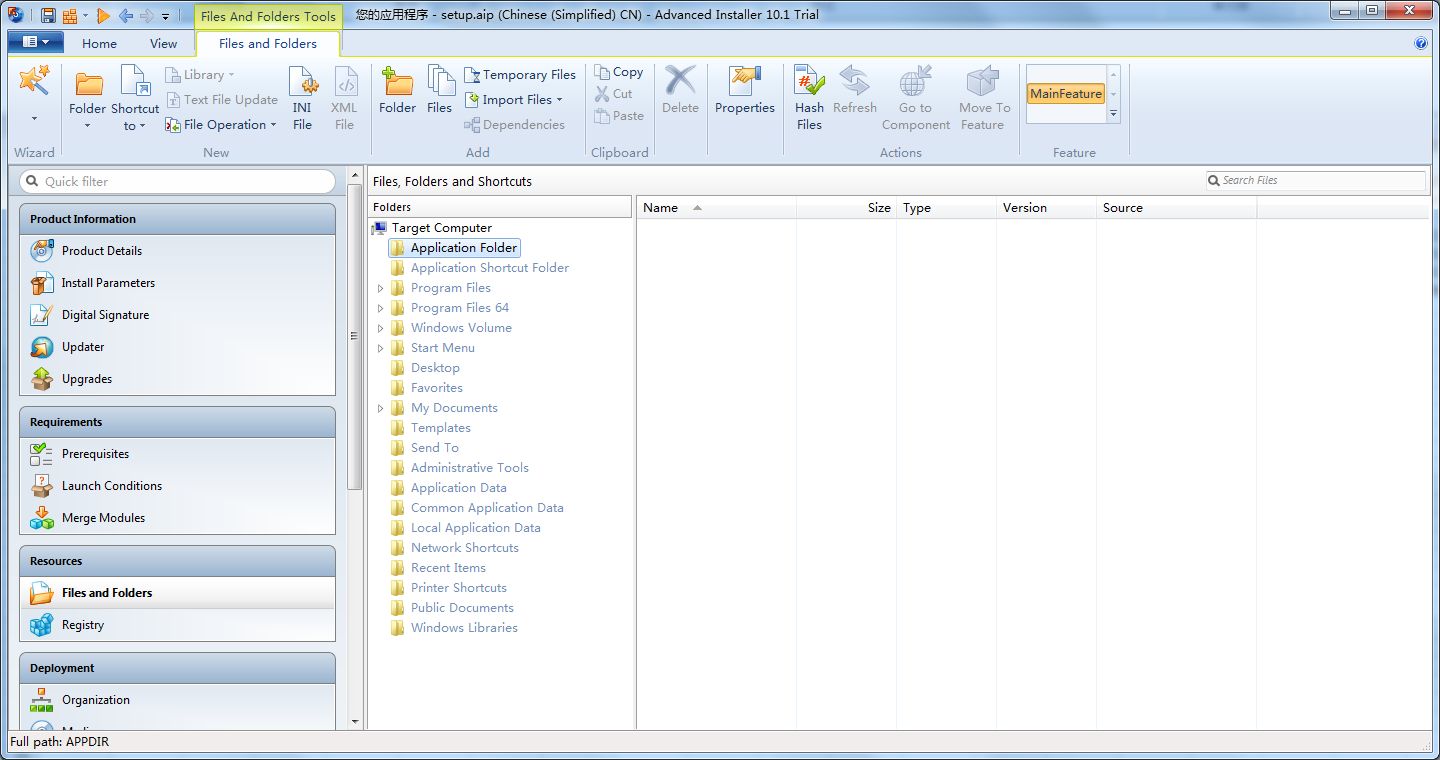The image size is (1440, 760).
Task: Switch to the Home ribbon tab
Action: [99, 44]
